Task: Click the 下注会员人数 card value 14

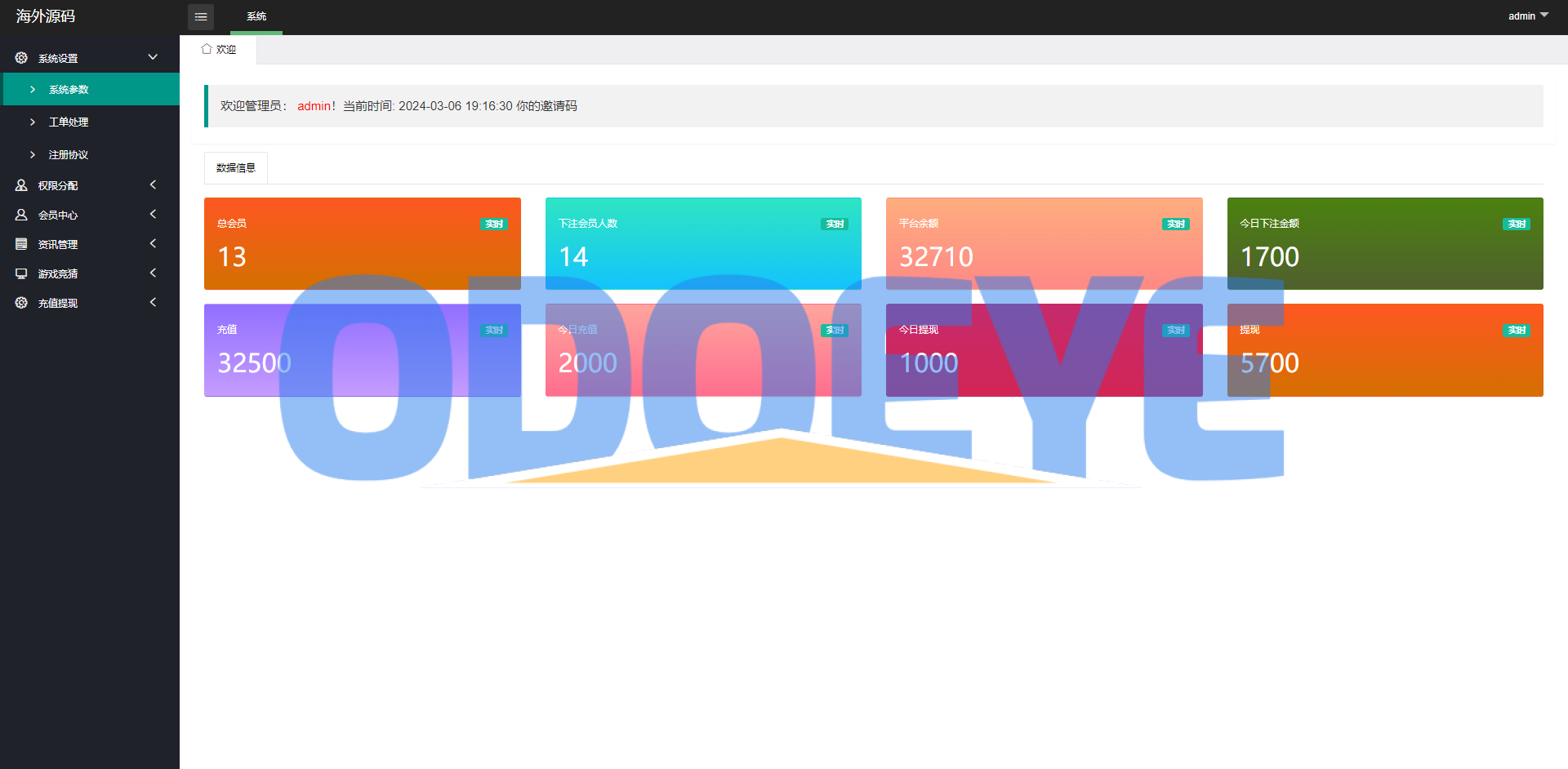Action: [573, 257]
